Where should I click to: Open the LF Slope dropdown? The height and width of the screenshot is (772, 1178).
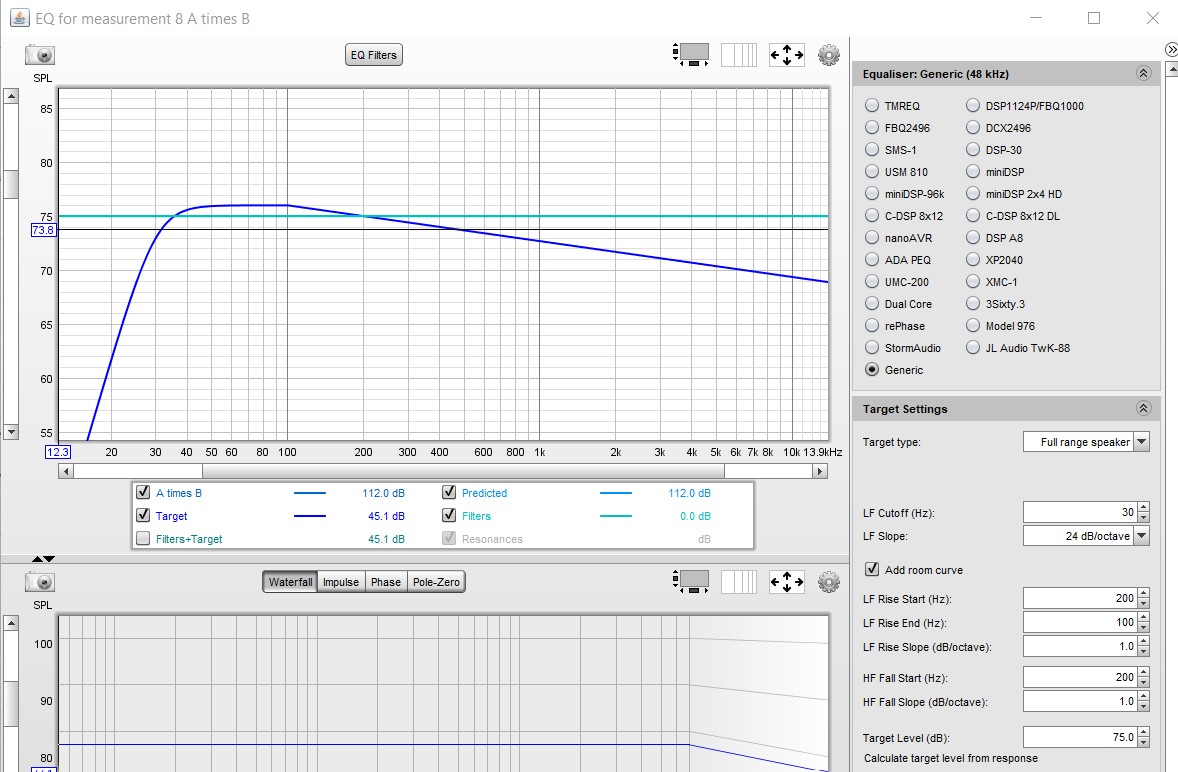pos(1141,535)
